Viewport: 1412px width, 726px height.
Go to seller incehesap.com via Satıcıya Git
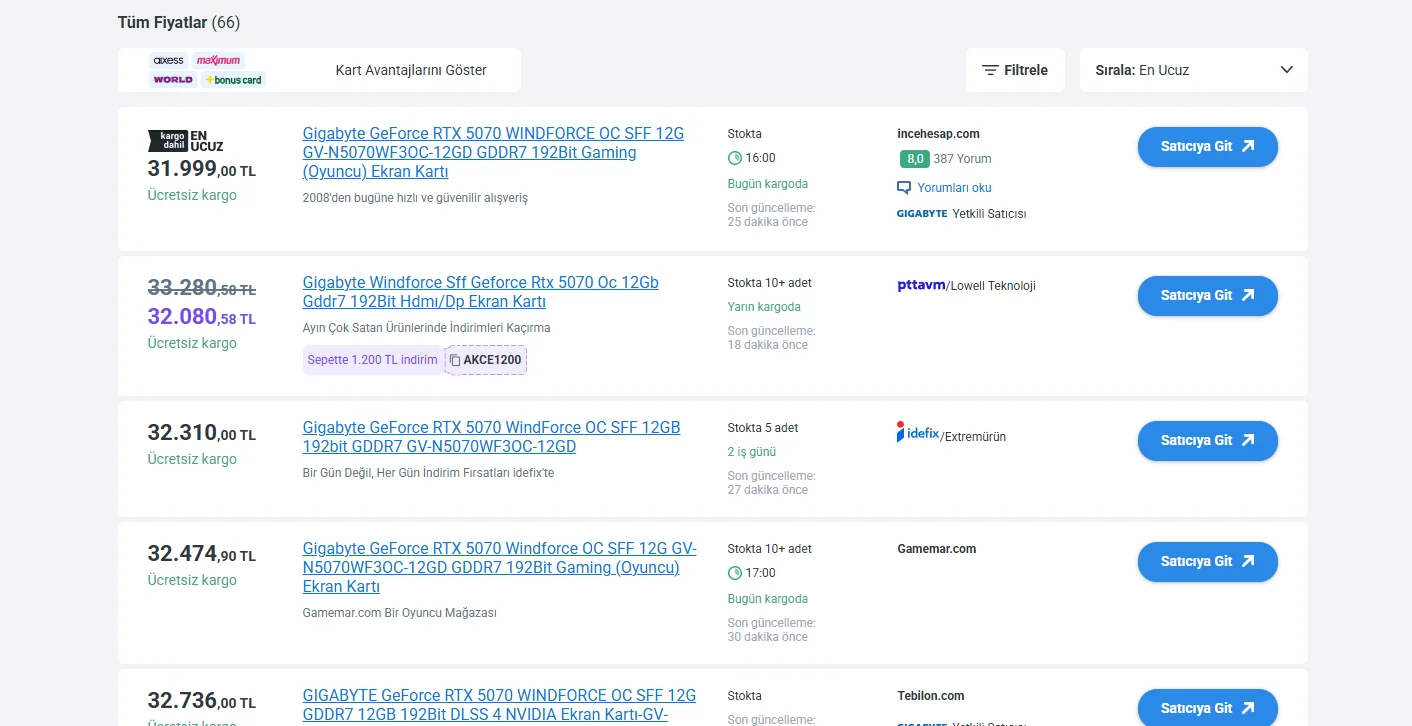coord(1207,146)
